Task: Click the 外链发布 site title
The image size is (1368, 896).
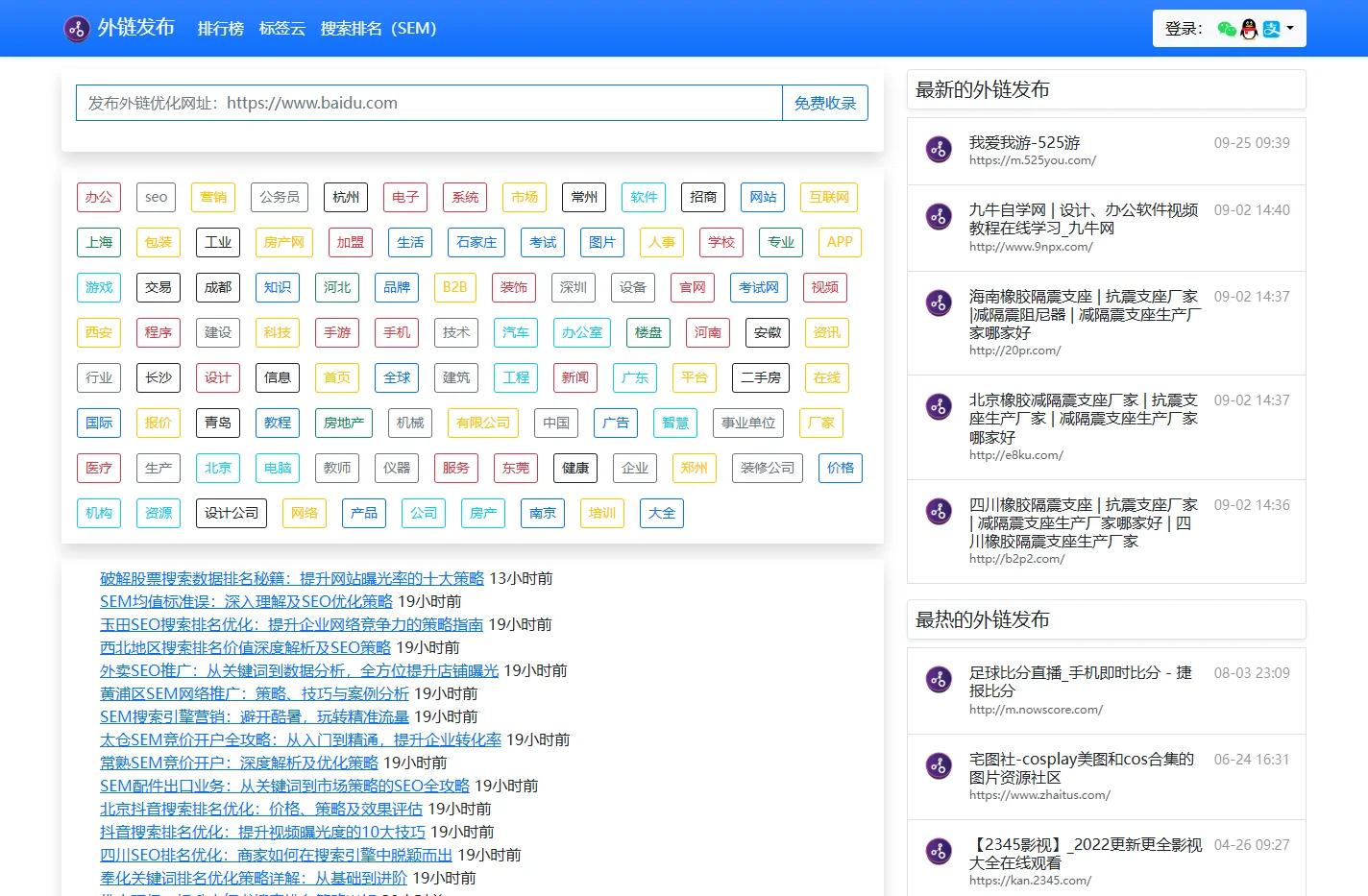Action: point(136,28)
